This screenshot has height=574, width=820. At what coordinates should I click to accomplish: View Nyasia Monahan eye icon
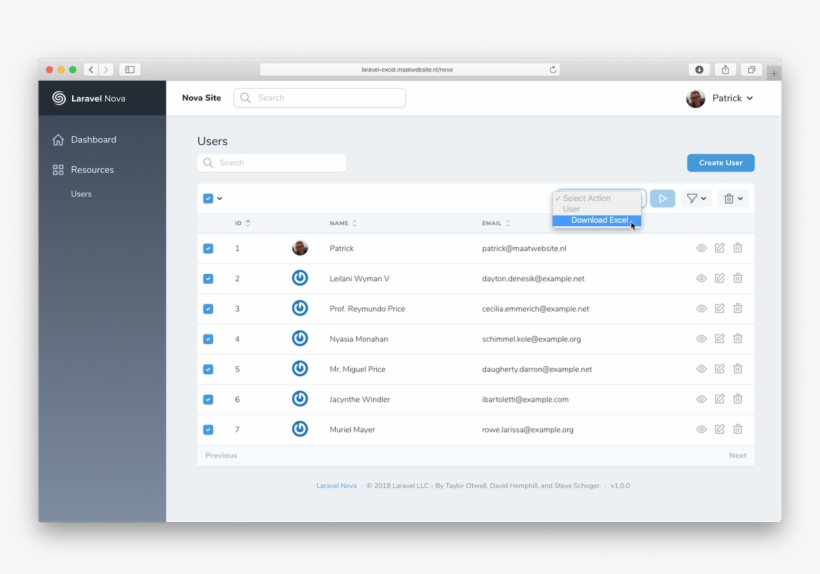pos(701,339)
